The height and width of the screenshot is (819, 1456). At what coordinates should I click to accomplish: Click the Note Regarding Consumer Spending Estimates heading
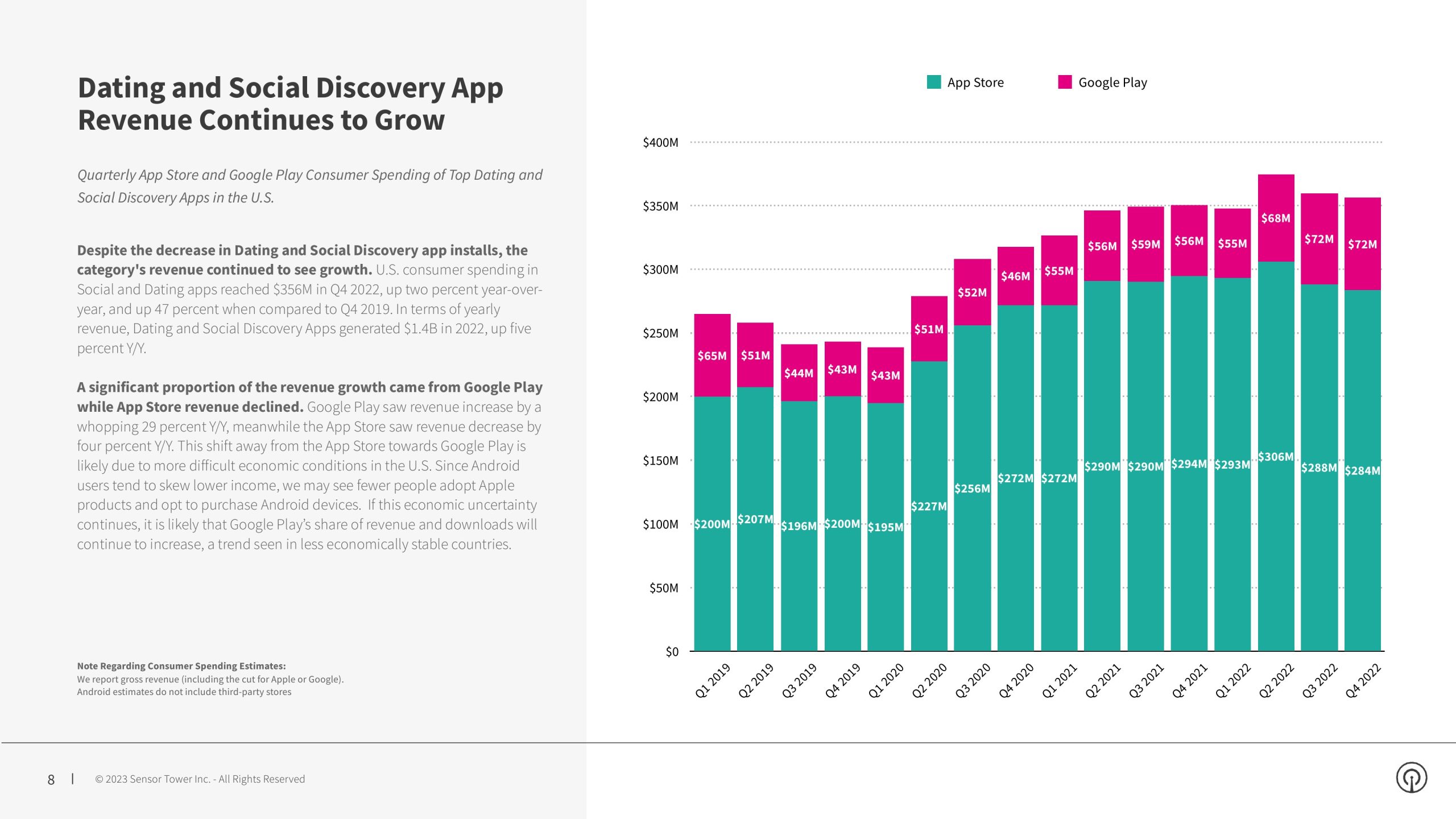click(181, 666)
